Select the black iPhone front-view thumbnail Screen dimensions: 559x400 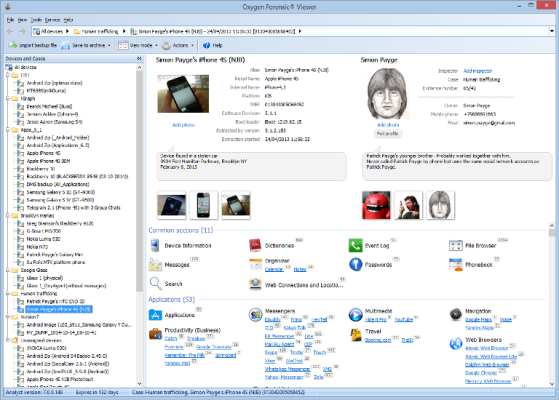pos(204,205)
